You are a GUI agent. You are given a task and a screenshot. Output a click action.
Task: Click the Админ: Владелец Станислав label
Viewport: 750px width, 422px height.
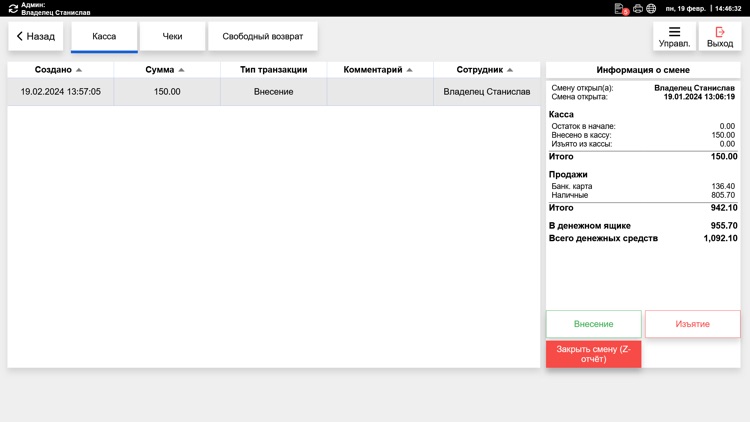[55, 9]
